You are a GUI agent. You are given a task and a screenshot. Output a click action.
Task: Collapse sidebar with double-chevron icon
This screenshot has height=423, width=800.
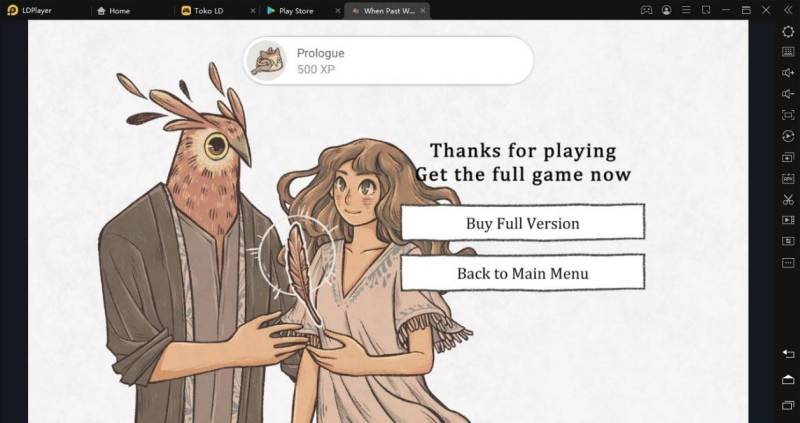point(786,10)
